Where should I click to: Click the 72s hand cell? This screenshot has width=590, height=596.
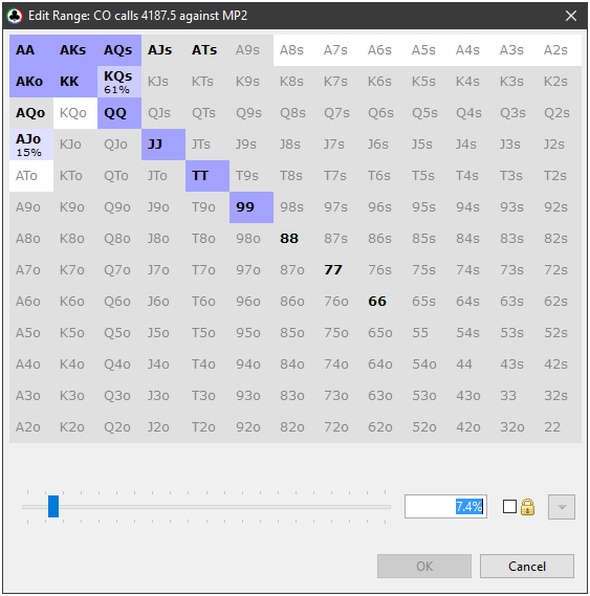(559, 270)
